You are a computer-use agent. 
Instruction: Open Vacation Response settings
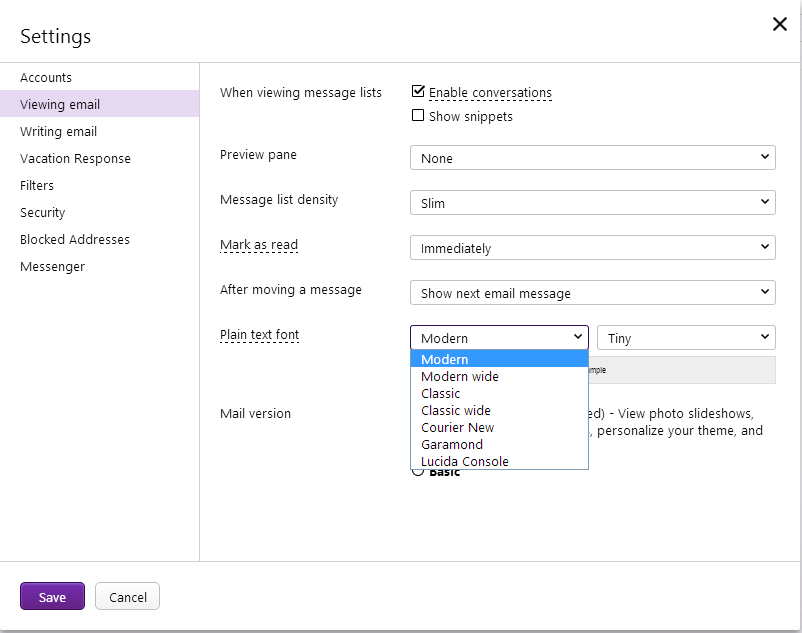tap(75, 158)
